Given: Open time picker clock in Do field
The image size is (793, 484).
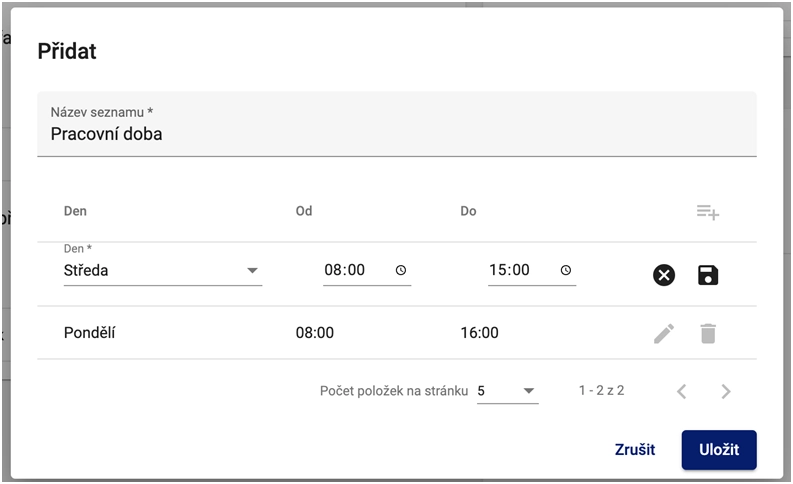Looking at the screenshot, I should tap(566, 270).
